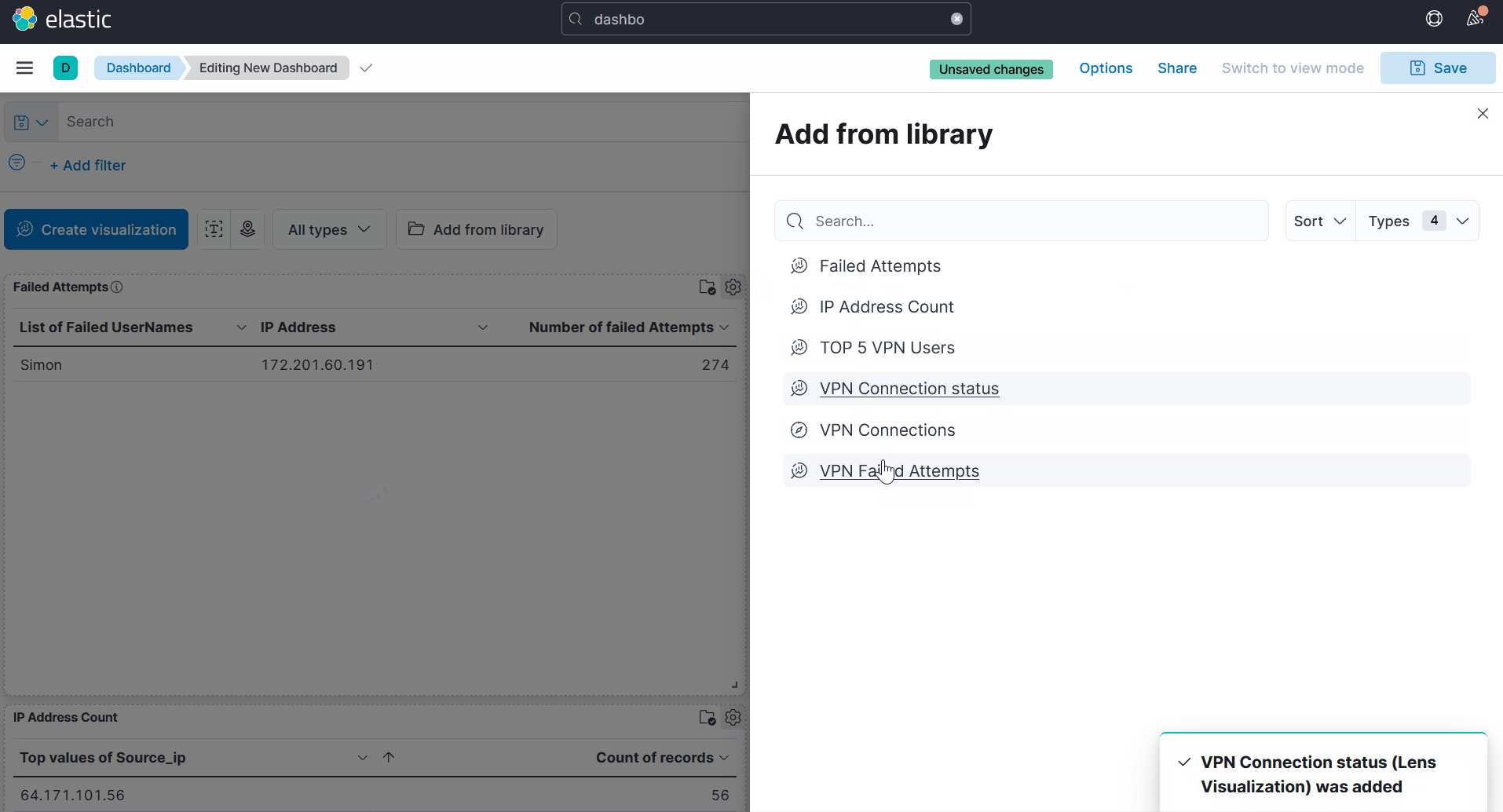The height and width of the screenshot is (812, 1503).
Task: Click the Elastic logo icon
Action: pos(25,19)
